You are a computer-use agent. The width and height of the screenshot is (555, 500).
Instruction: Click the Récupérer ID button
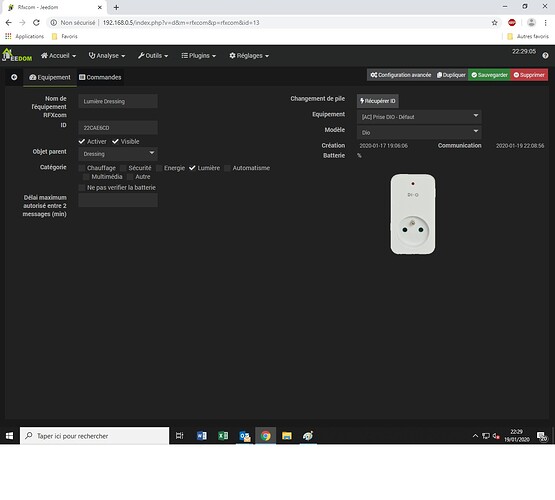(x=378, y=101)
